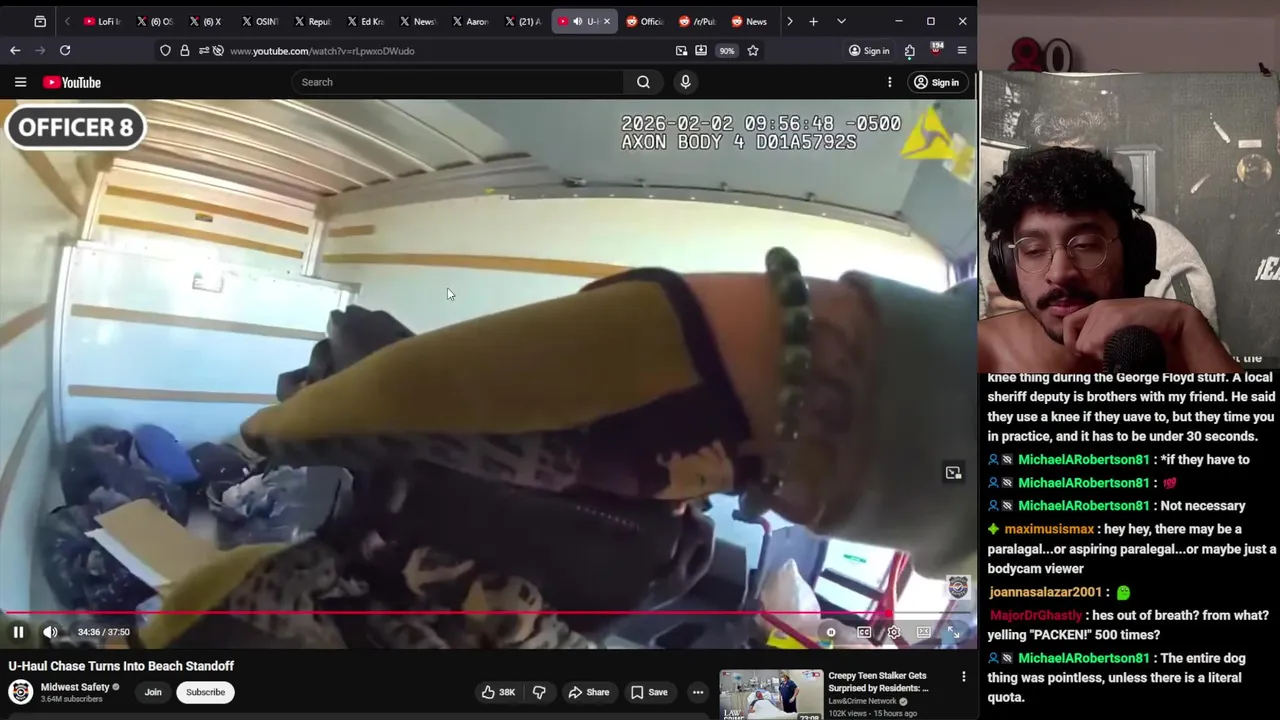
Task: Go to YouTube home via logo
Action: coord(72,82)
